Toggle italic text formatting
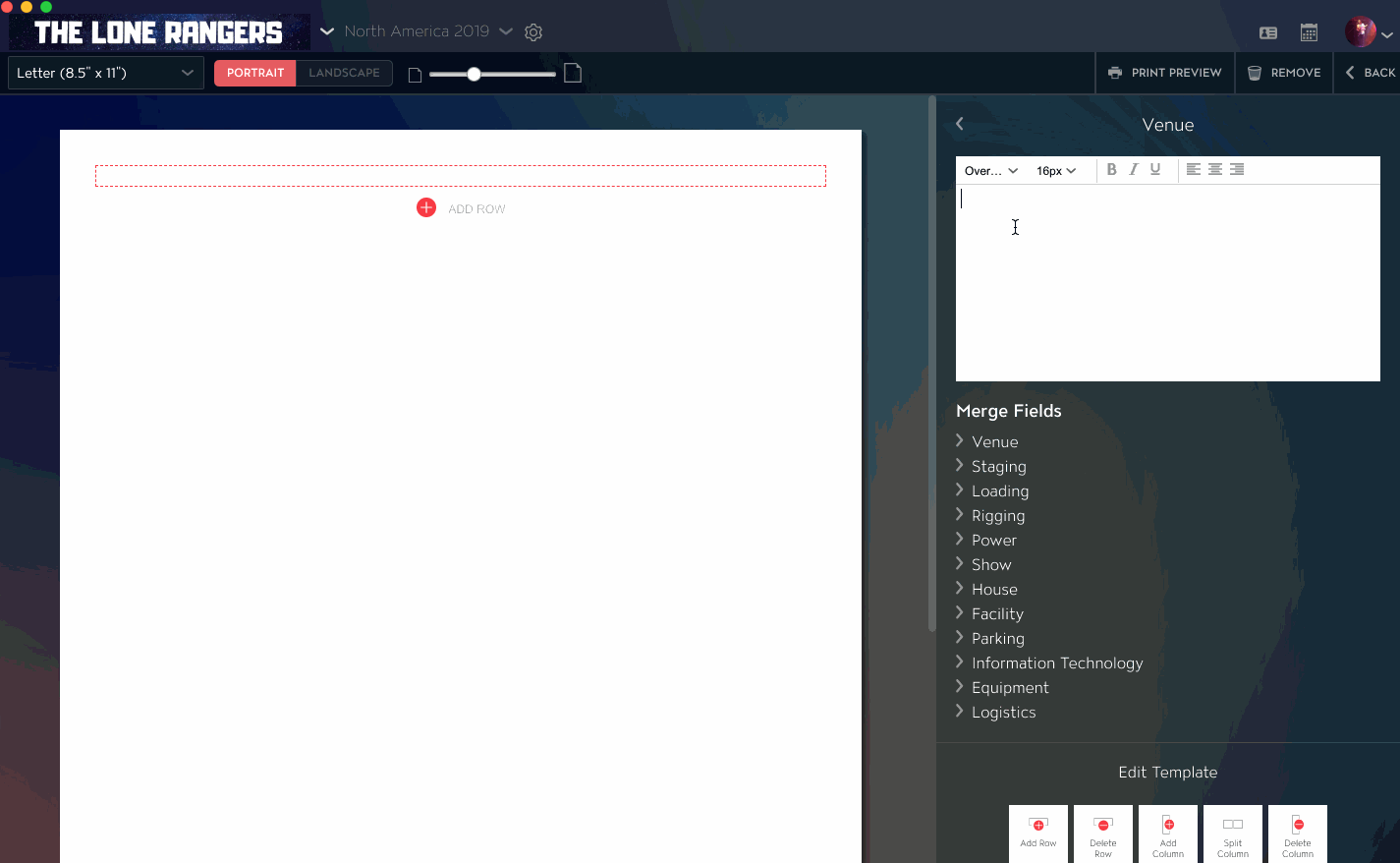 click(1134, 169)
